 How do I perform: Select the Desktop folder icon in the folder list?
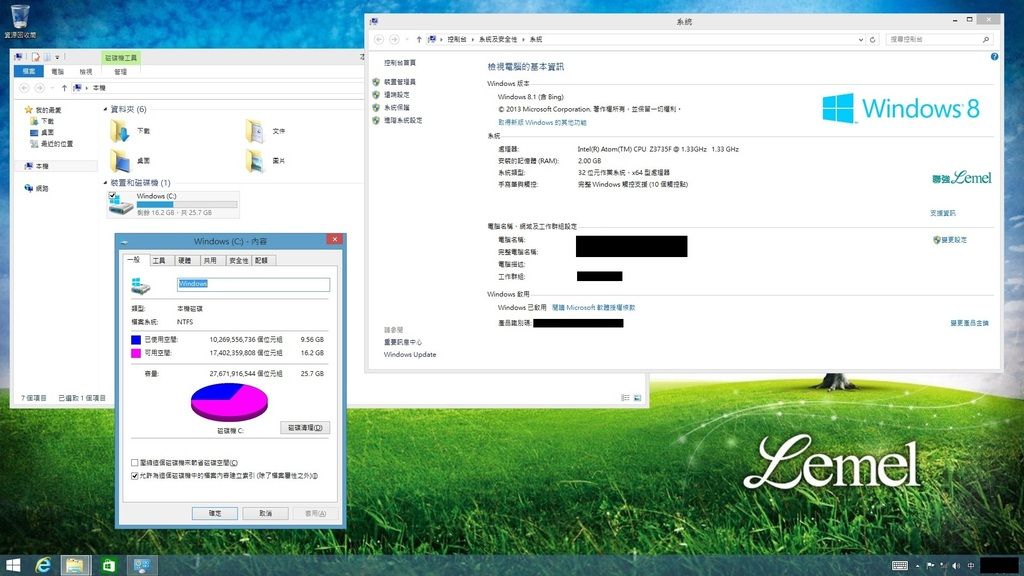120,161
